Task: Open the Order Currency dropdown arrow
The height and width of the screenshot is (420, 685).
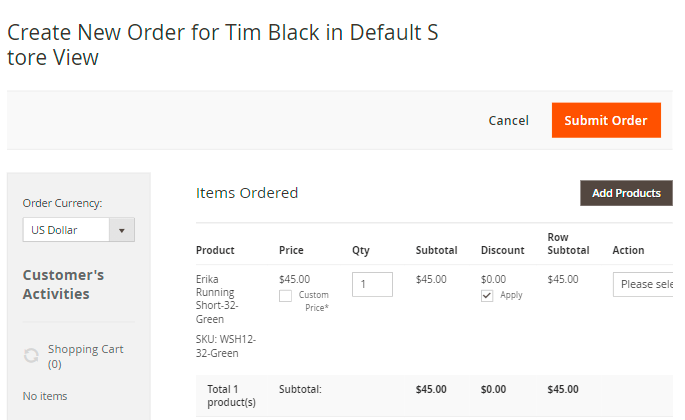Action: click(121, 230)
